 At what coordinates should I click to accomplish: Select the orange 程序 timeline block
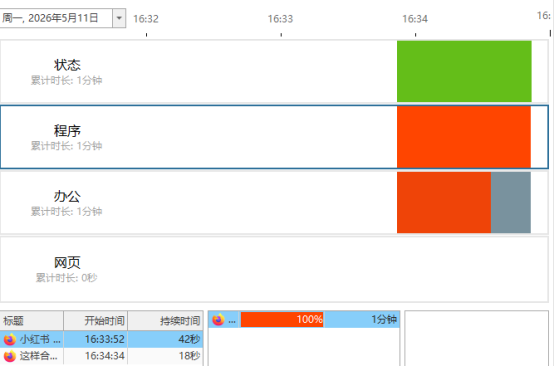(464, 137)
